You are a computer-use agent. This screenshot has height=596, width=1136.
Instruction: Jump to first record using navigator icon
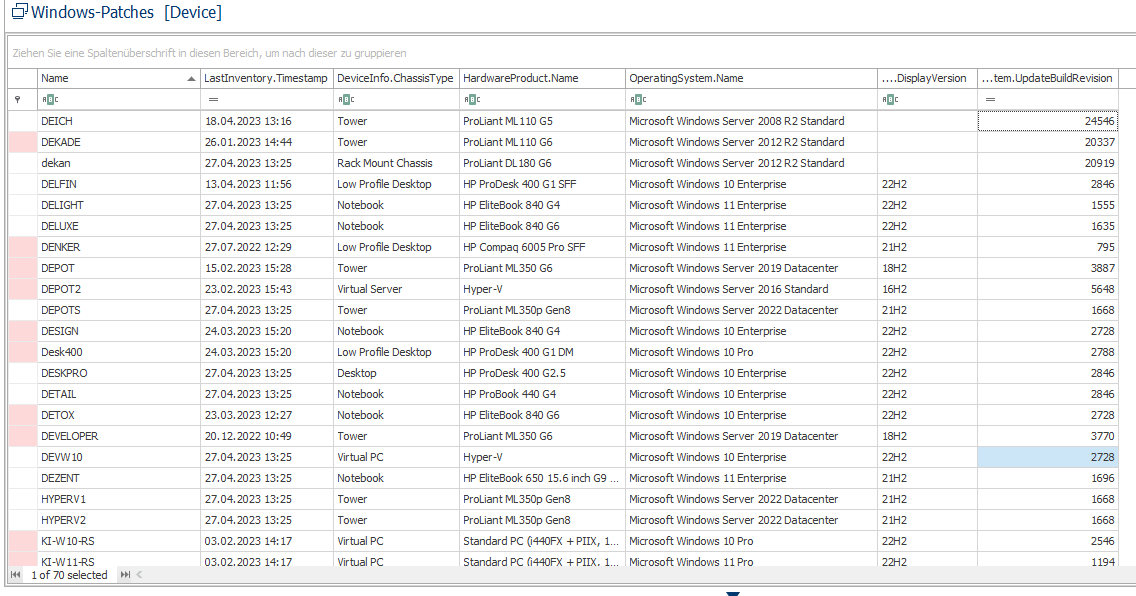pyautogui.click(x=15, y=574)
